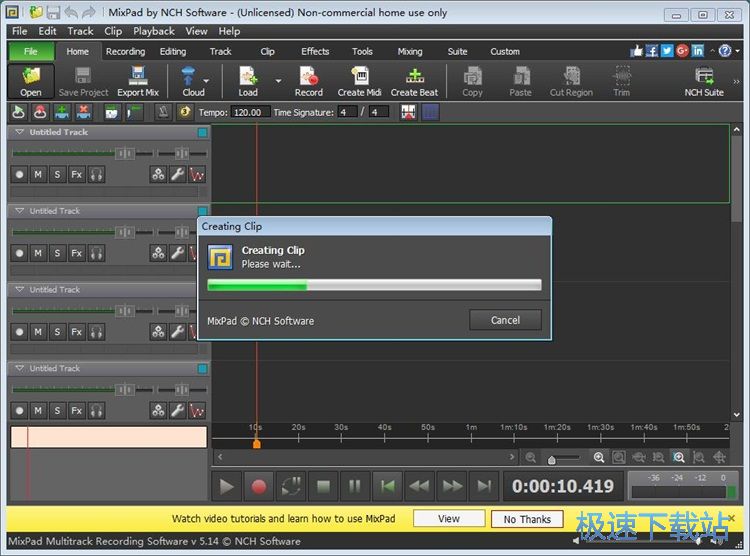This screenshot has width=750, height=556.
Task: Open the Playback menu
Action: coord(154,31)
